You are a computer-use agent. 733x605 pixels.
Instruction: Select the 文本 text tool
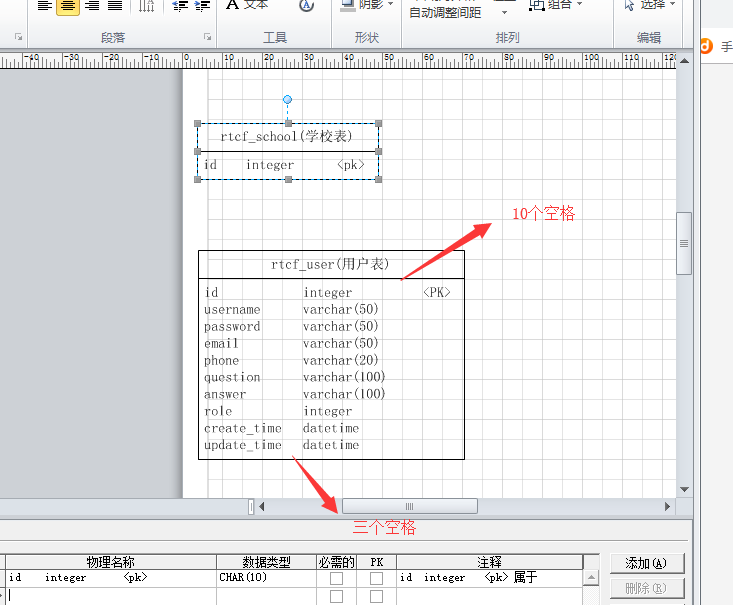pyautogui.click(x=247, y=5)
